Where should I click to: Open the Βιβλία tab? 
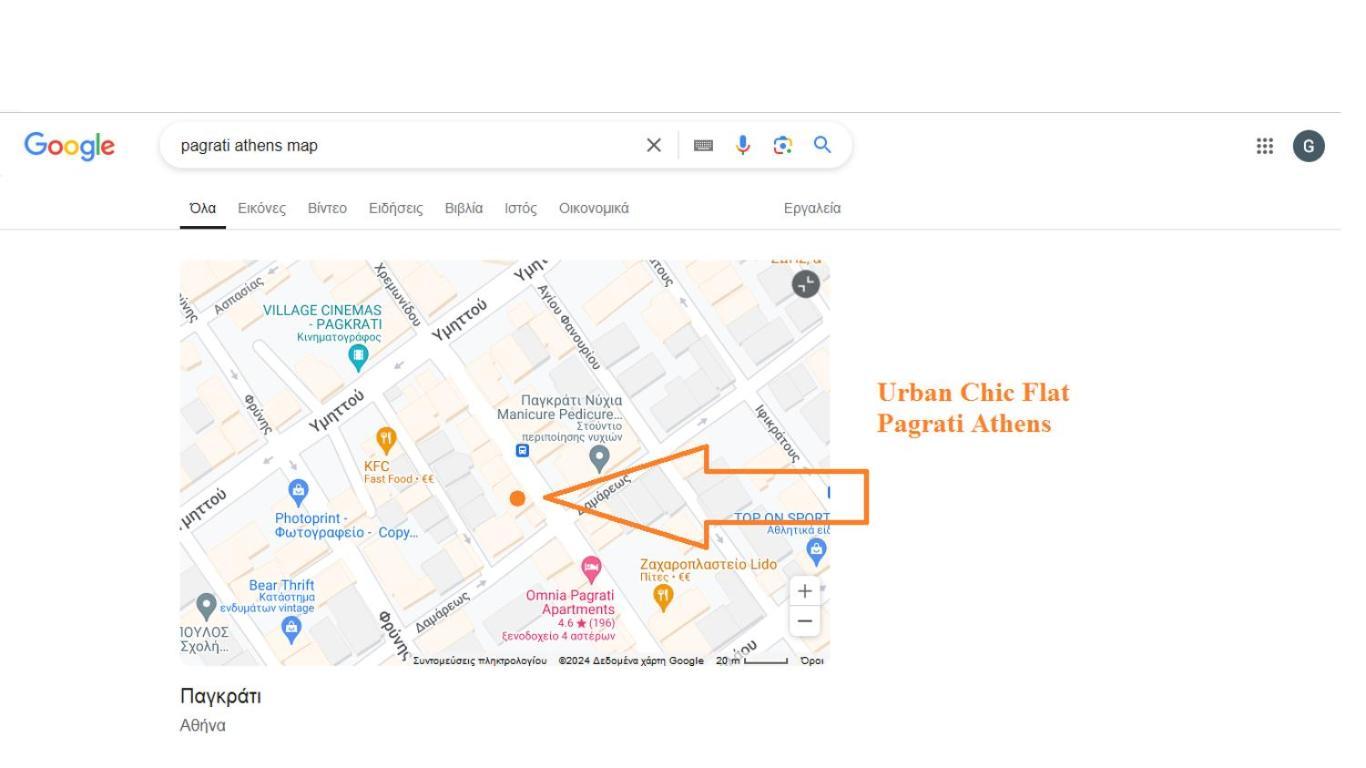click(x=464, y=208)
